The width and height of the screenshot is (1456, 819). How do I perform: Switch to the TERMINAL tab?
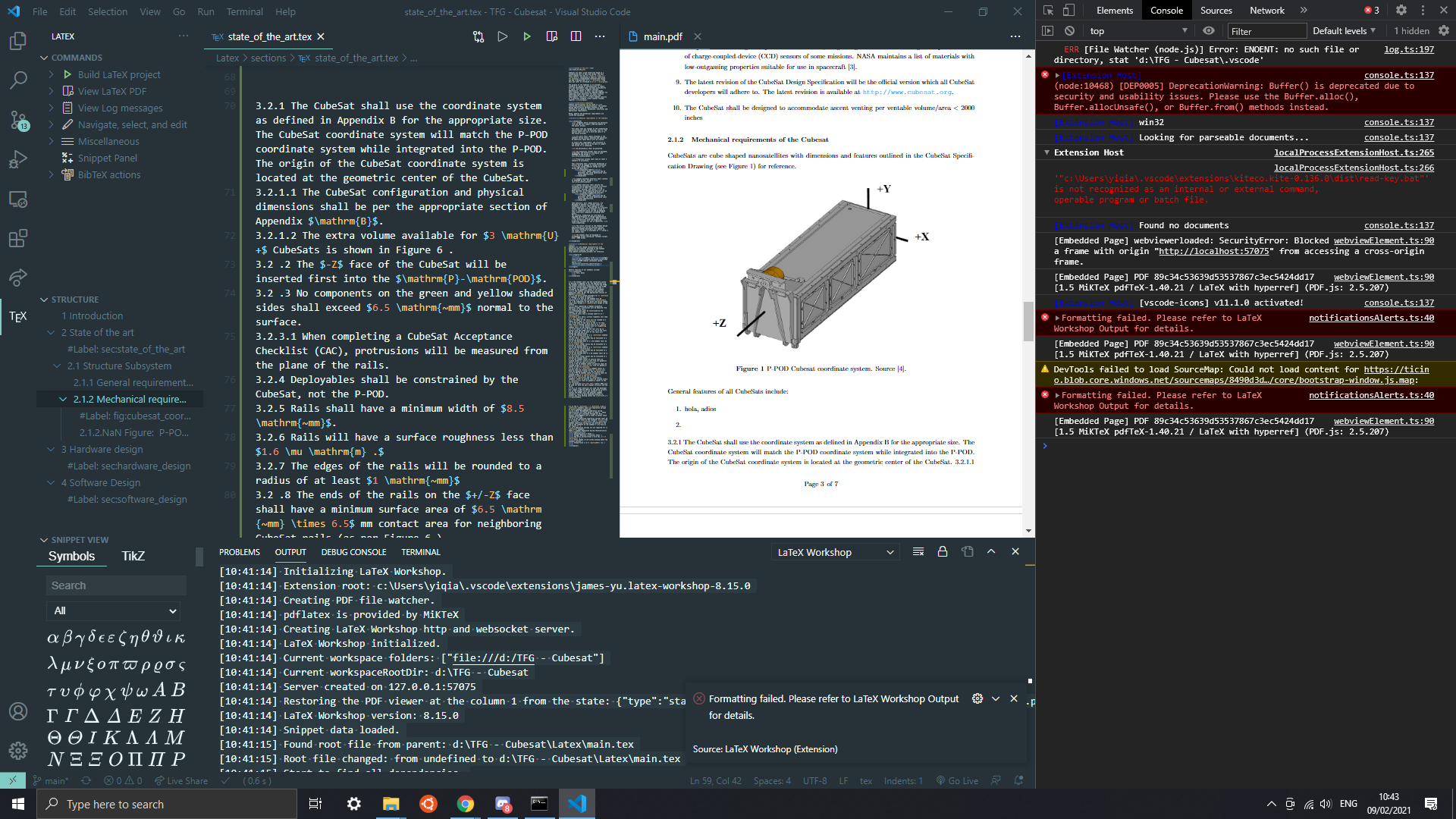tap(420, 551)
